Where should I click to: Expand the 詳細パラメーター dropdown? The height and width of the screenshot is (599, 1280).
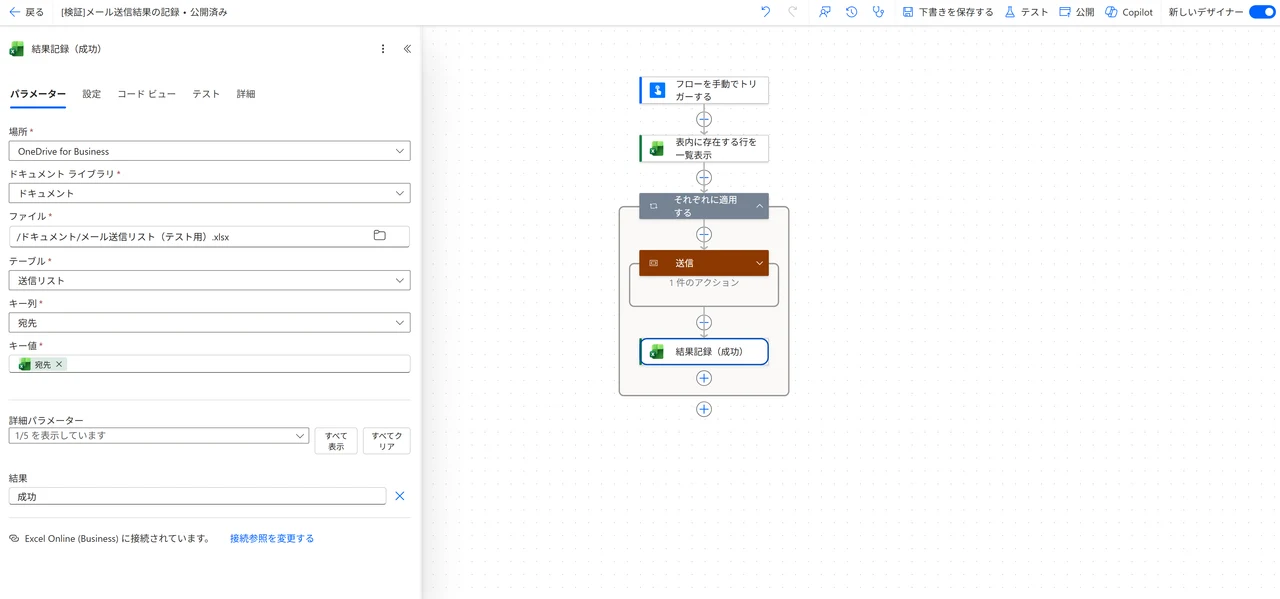pos(159,436)
